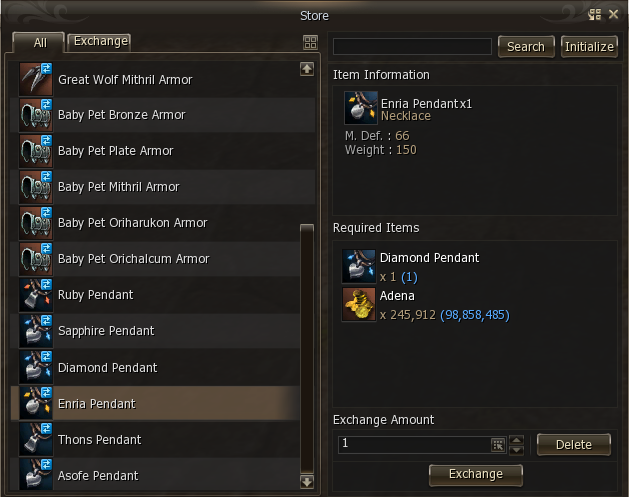Select the Great Wolf Mithril Armor icon
This screenshot has width=629, height=497.
36,79
